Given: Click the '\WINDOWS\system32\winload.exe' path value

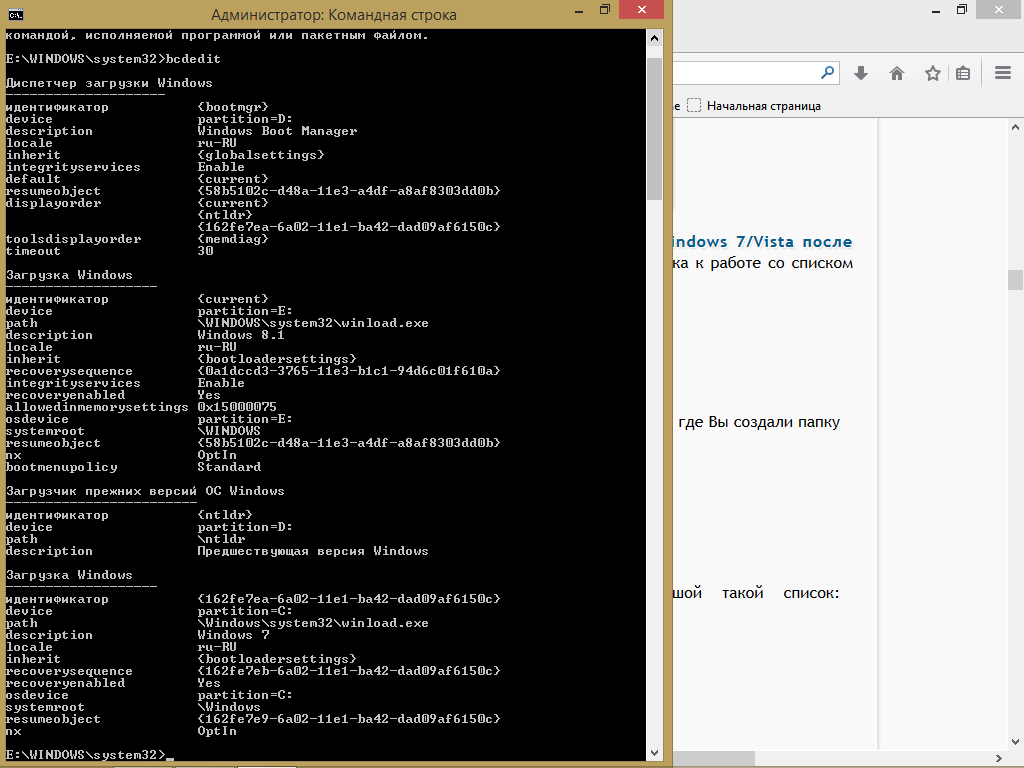Looking at the screenshot, I should 313,323.
